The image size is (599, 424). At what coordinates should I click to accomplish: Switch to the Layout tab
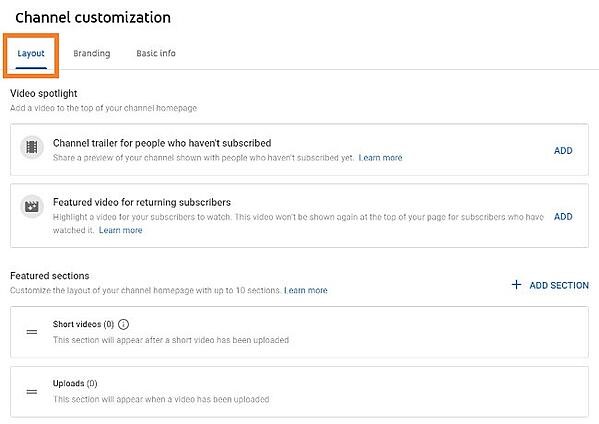pos(31,54)
